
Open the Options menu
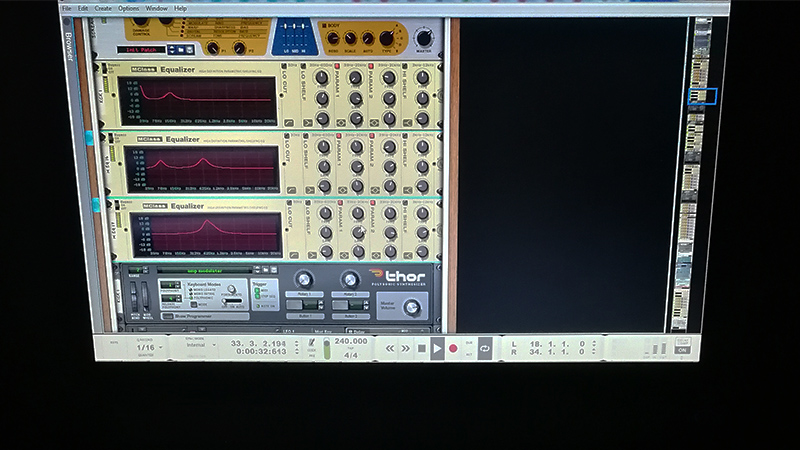(x=129, y=8)
